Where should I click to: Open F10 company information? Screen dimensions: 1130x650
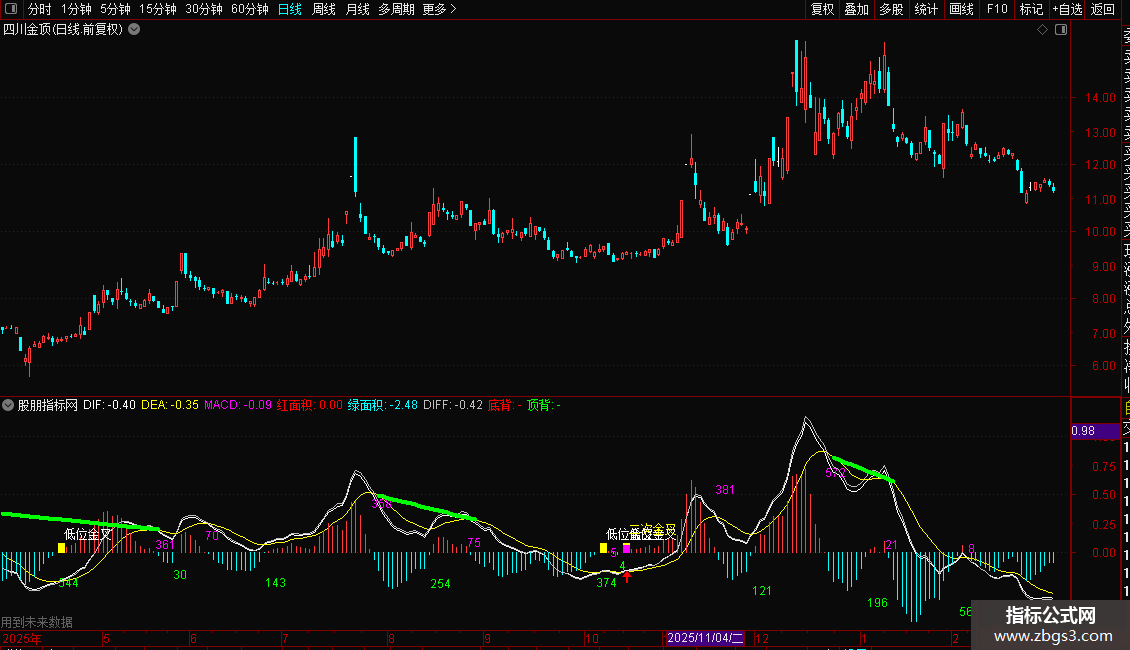(x=997, y=9)
